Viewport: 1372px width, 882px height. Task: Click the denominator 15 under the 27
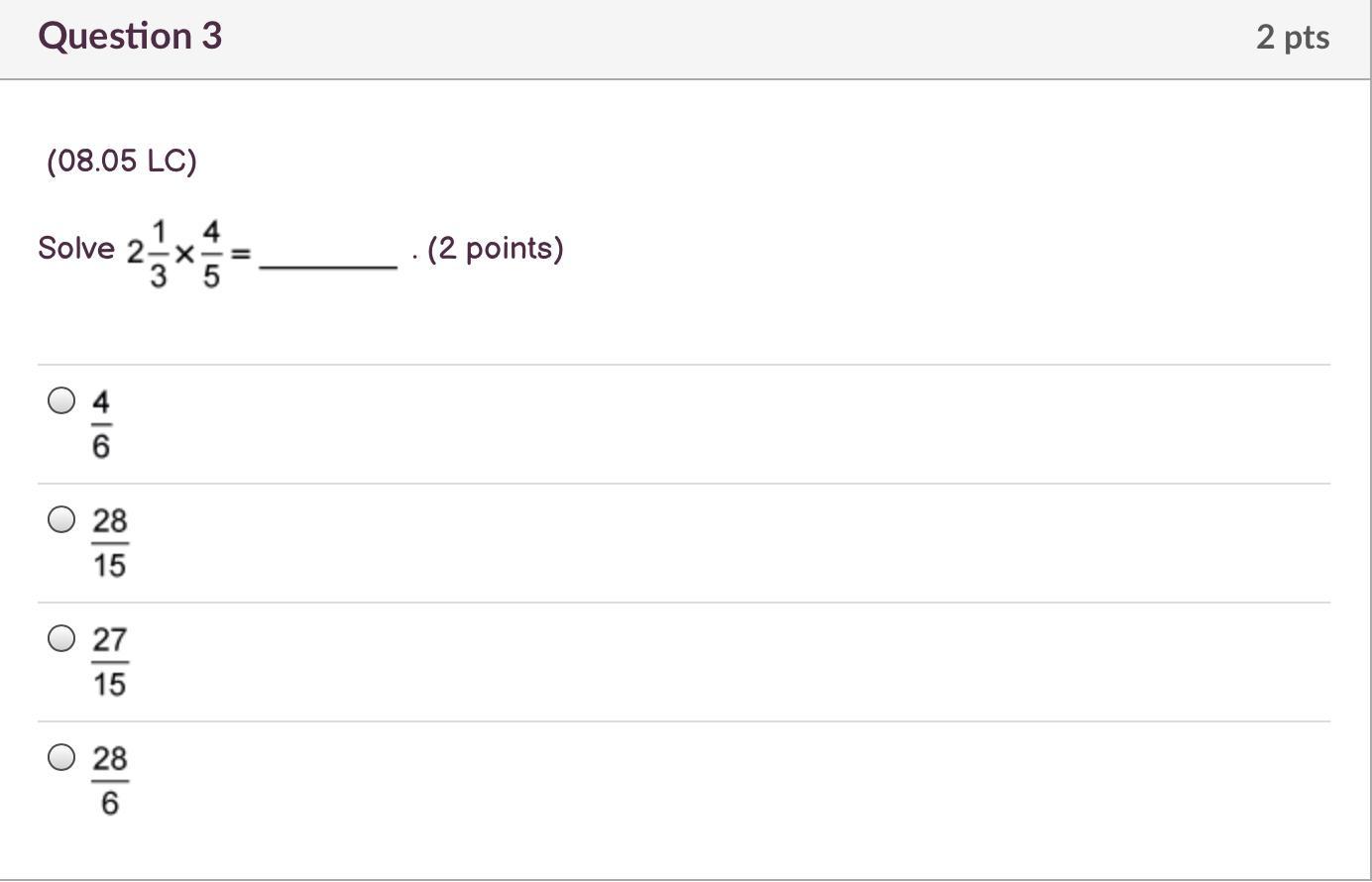[x=109, y=684]
